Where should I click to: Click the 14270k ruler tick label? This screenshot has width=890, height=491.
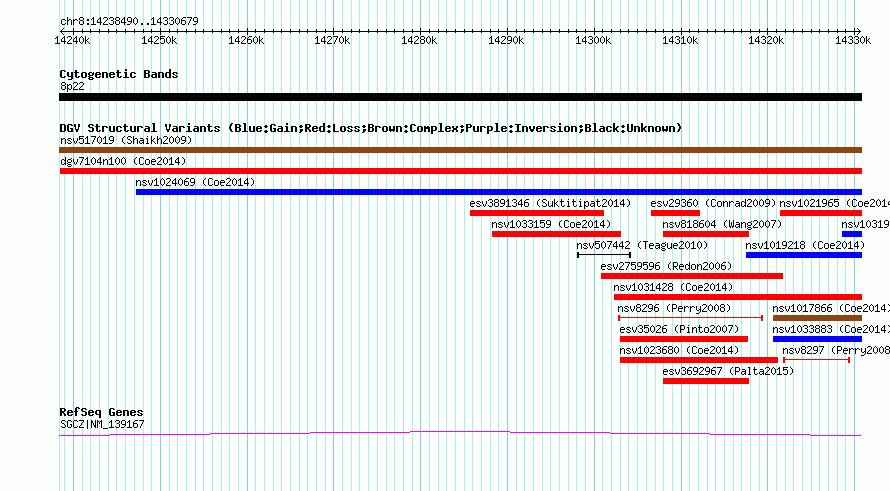pos(332,40)
